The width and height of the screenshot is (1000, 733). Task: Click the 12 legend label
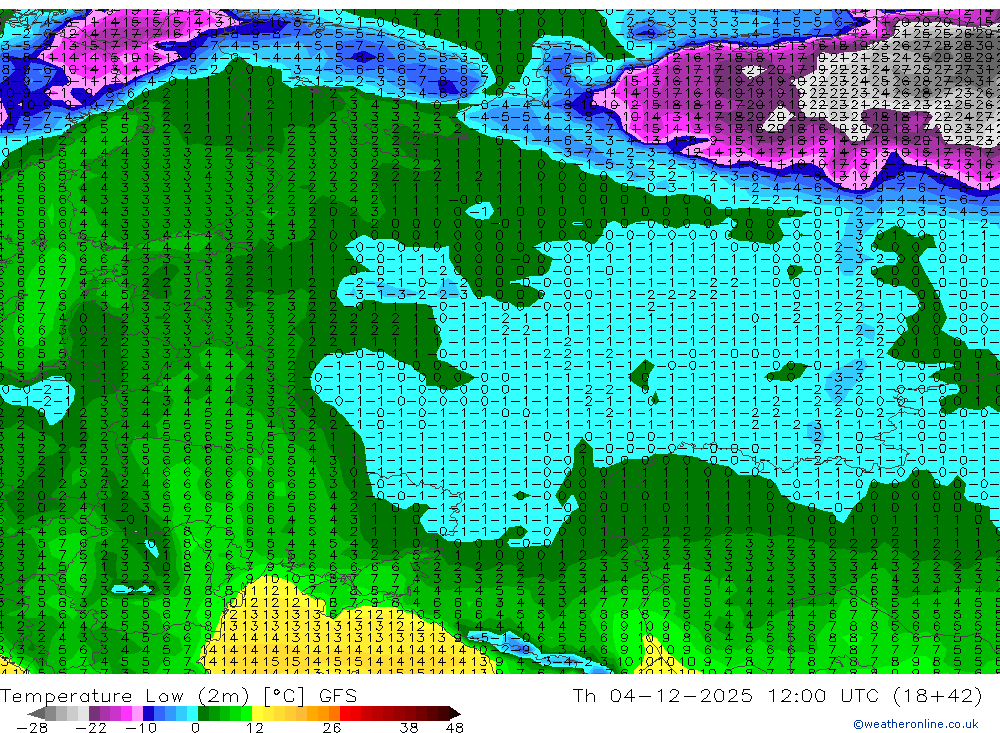255,728
